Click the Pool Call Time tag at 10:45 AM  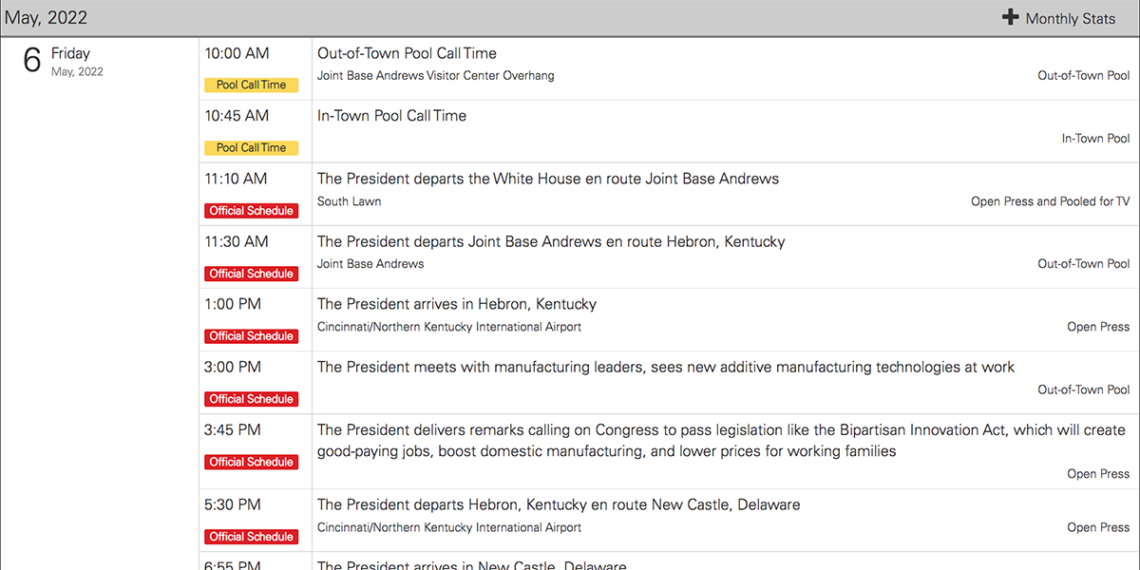click(x=252, y=148)
